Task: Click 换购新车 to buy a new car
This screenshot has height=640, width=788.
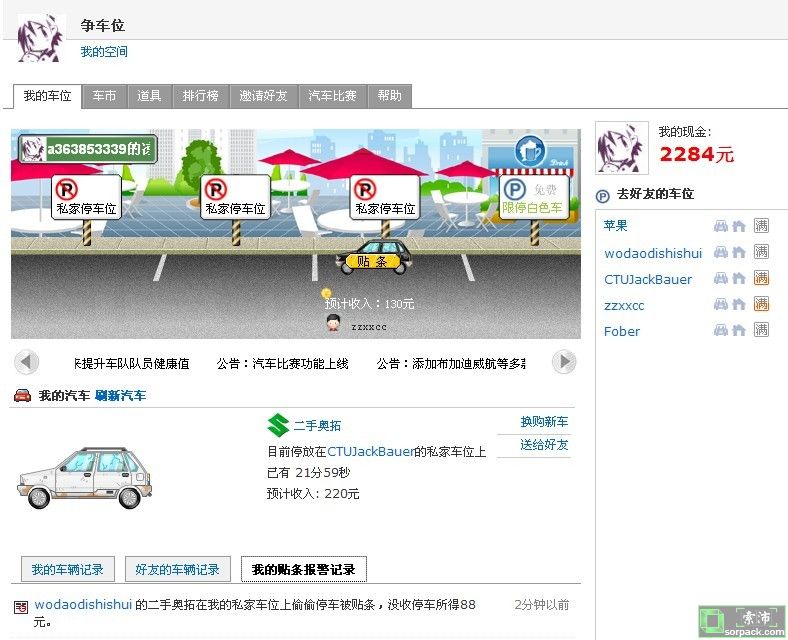Action: point(543,422)
